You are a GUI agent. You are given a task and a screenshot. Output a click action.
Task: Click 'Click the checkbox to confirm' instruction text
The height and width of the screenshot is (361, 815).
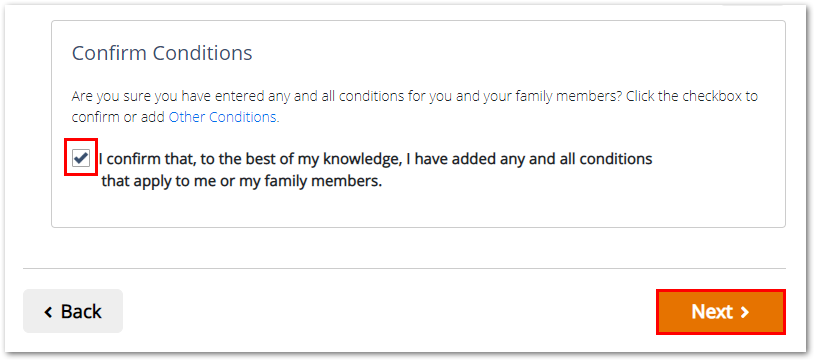point(692,97)
